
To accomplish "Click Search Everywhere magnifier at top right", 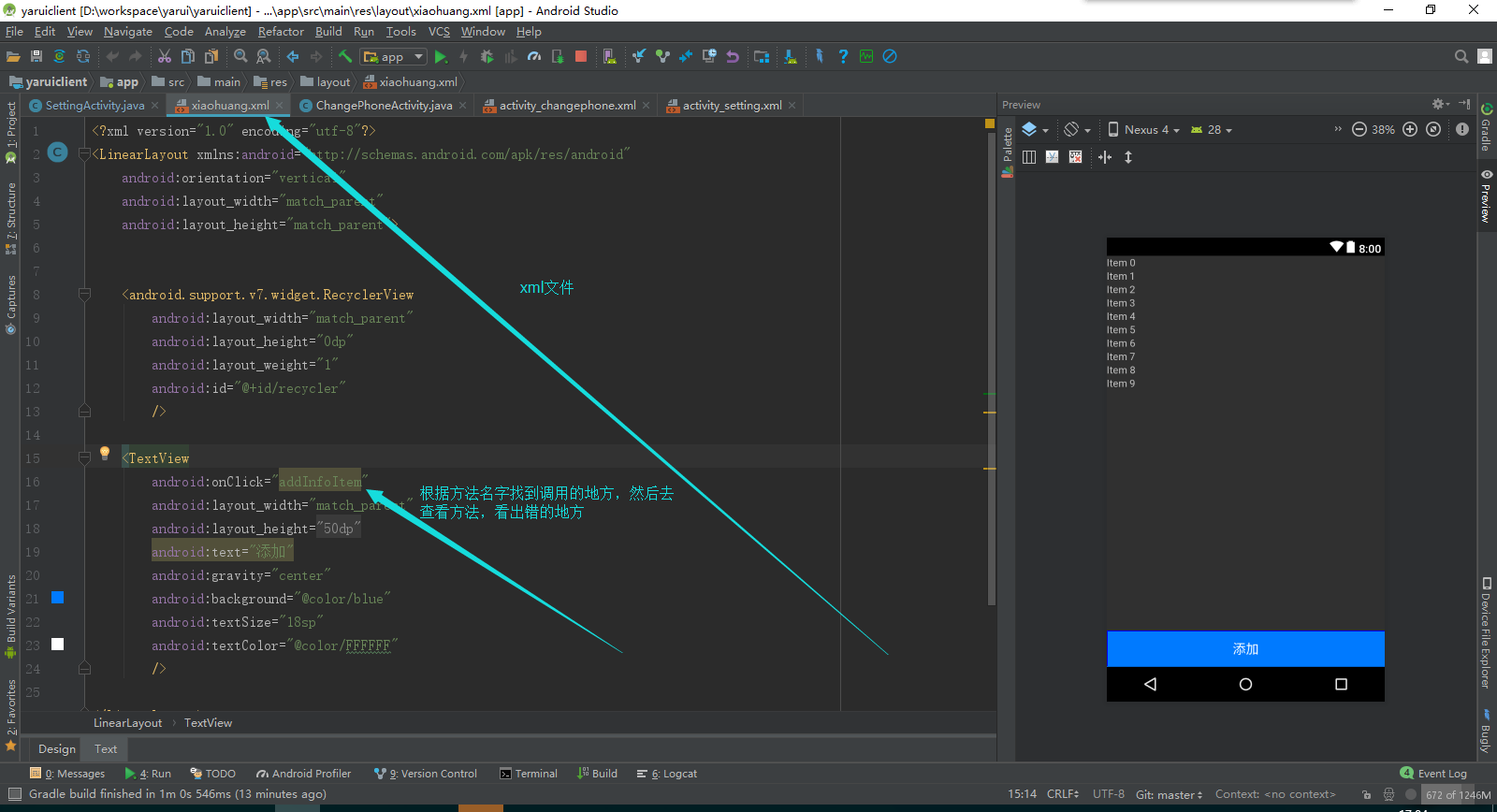I will click(1461, 56).
